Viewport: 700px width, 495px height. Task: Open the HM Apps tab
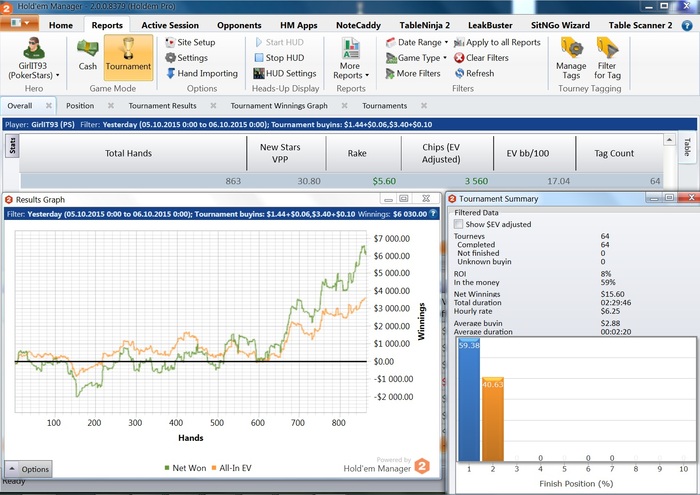pos(298,25)
